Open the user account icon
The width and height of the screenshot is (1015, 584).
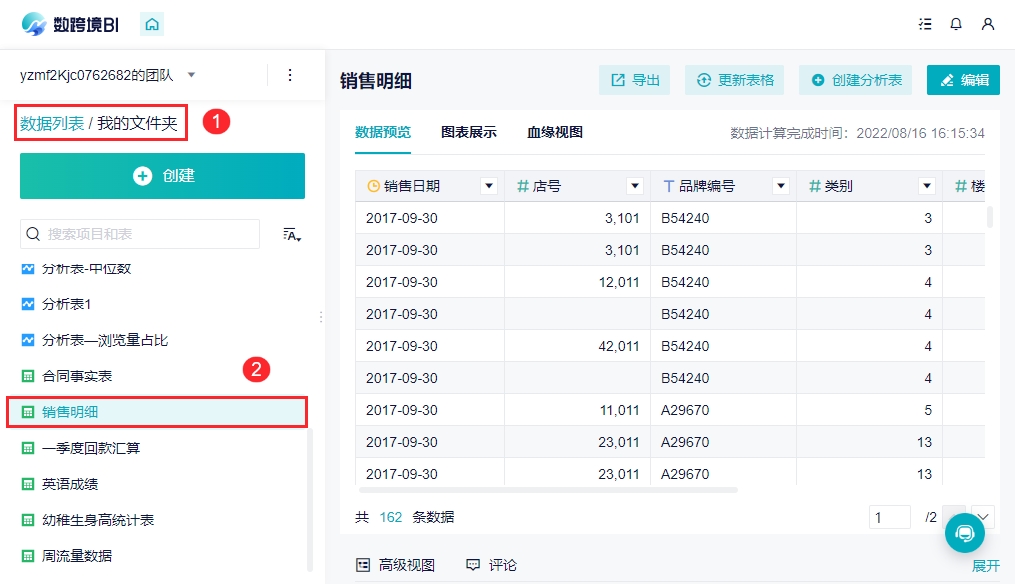tap(988, 24)
